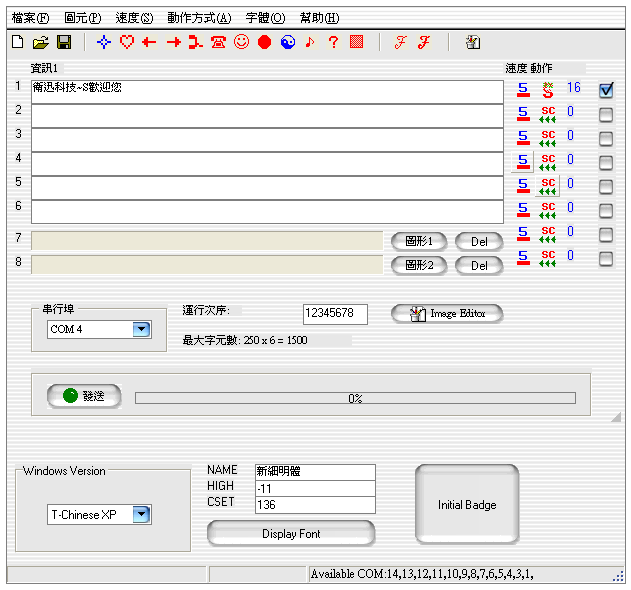This screenshot has height=590, width=631.
Task: Open the 檔案(F) menu
Action: [x=30, y=18]
